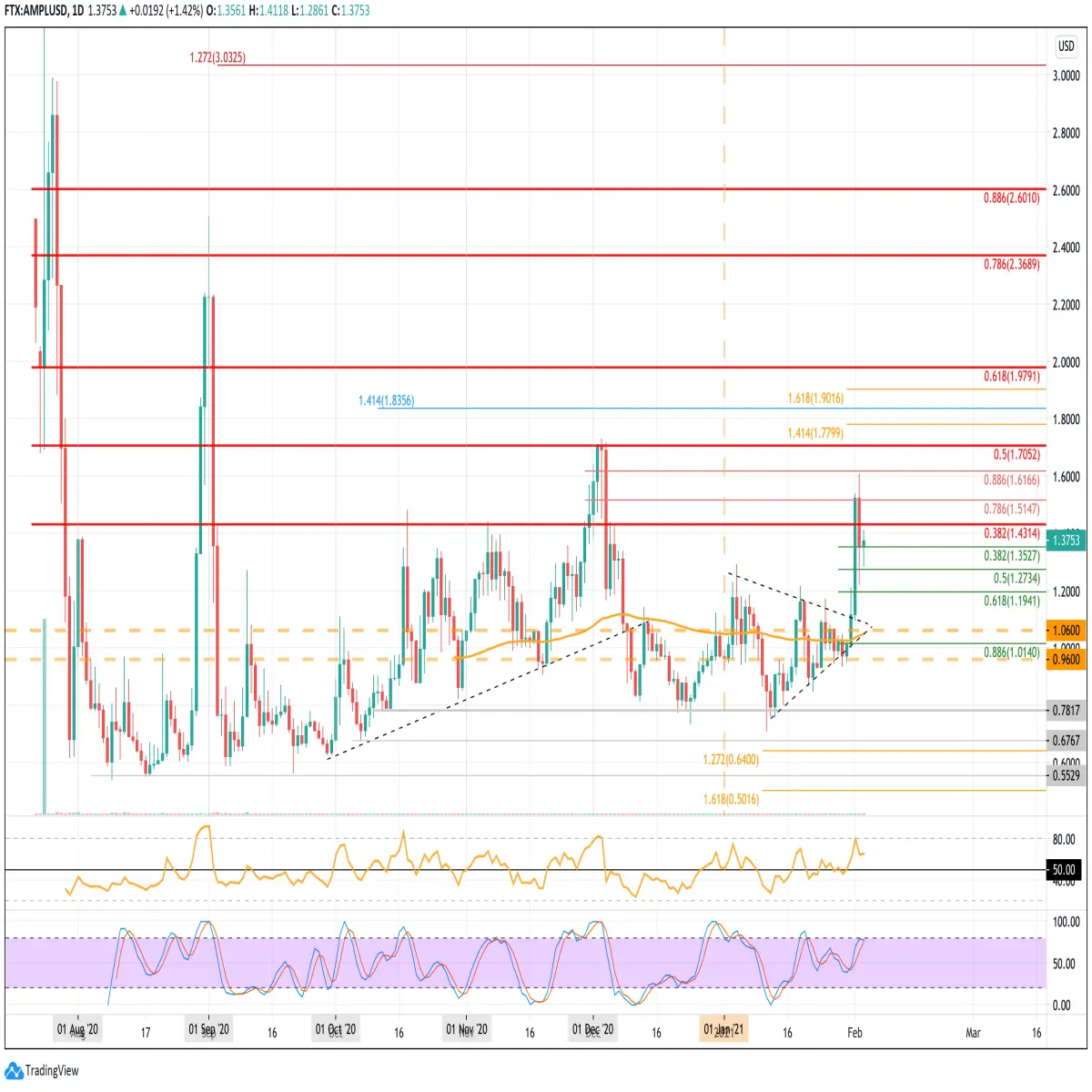Click the RSI 80.00 axis value
1092x1092 pixels.
pyautogui.click(x=1064, y=839)
